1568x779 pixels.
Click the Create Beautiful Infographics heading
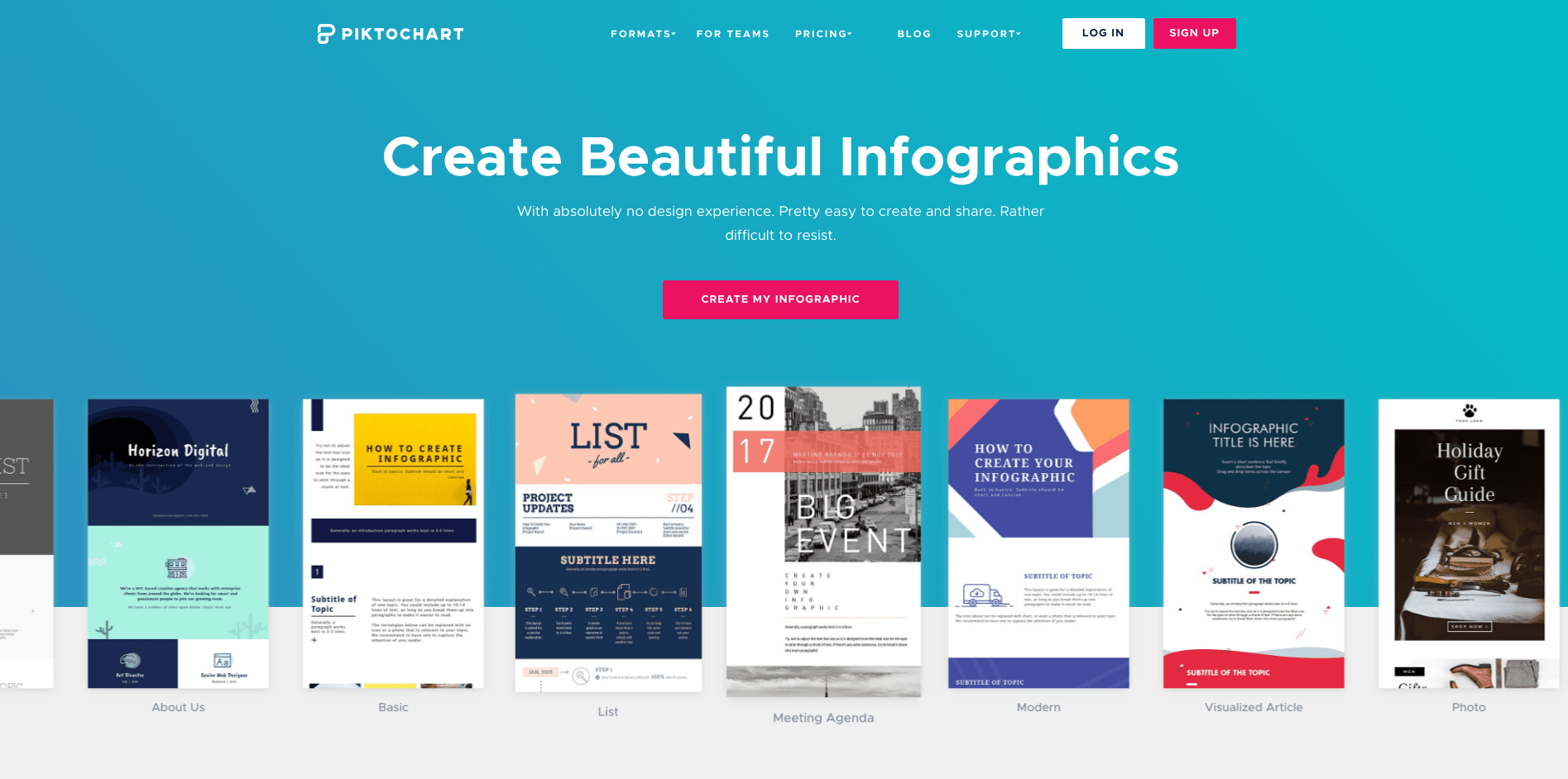(x=780, y=157)
